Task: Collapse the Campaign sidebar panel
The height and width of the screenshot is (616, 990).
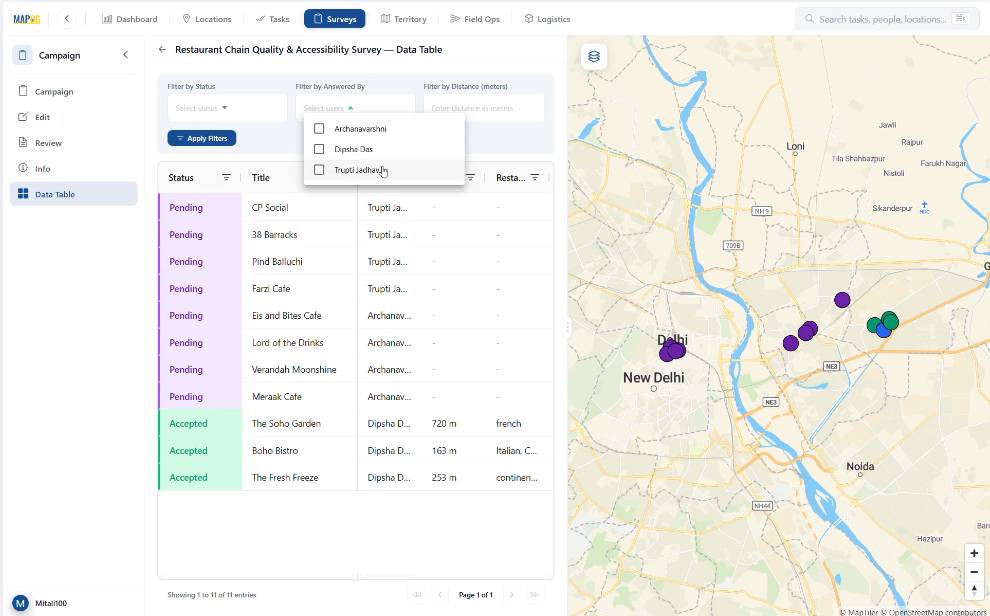Action: [125, 55]
